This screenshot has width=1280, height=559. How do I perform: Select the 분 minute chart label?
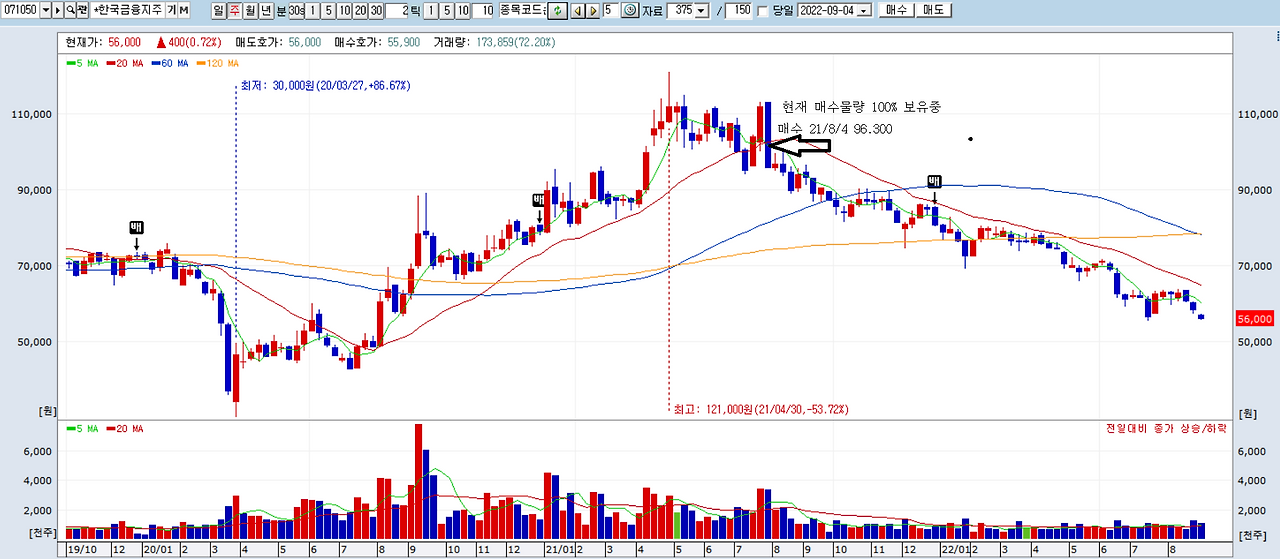tap(281, 10)
